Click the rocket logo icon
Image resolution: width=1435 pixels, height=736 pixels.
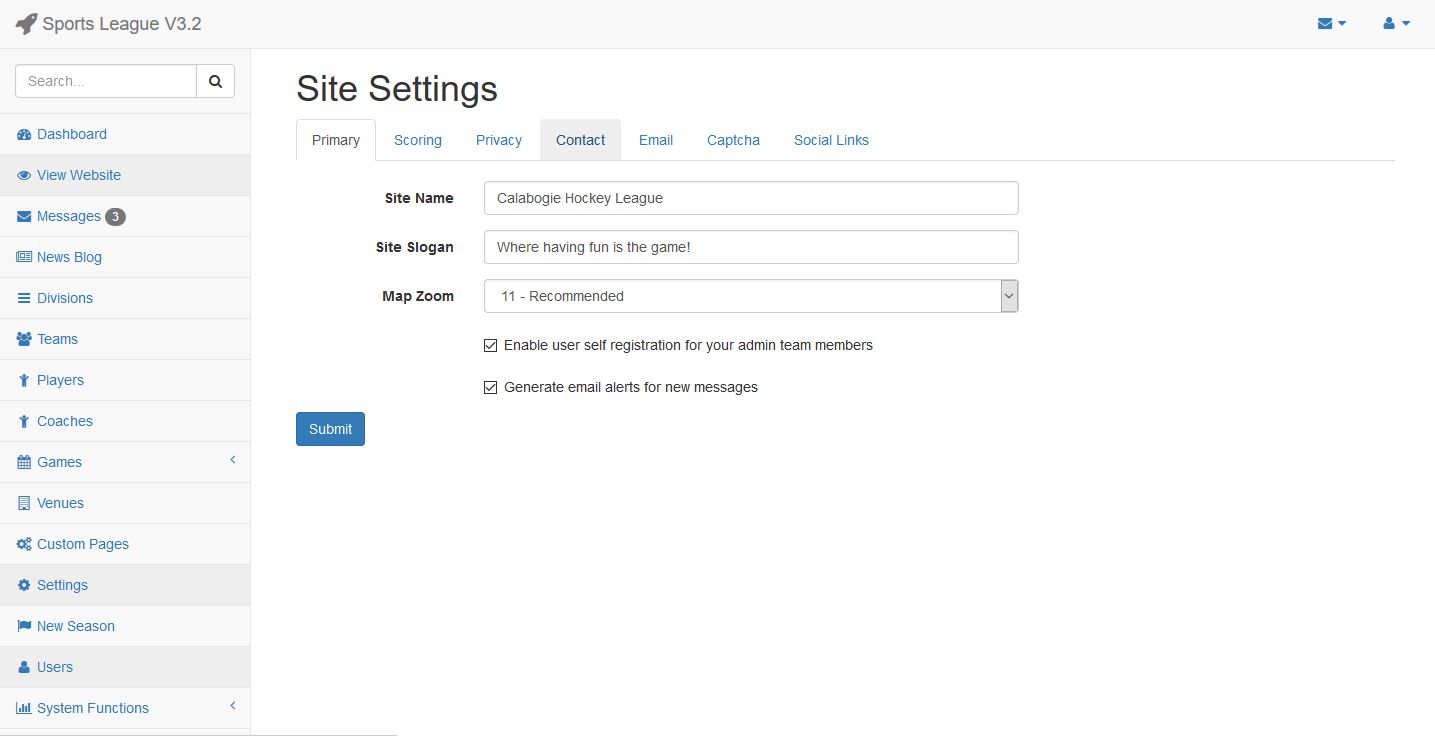coord(26,23)
